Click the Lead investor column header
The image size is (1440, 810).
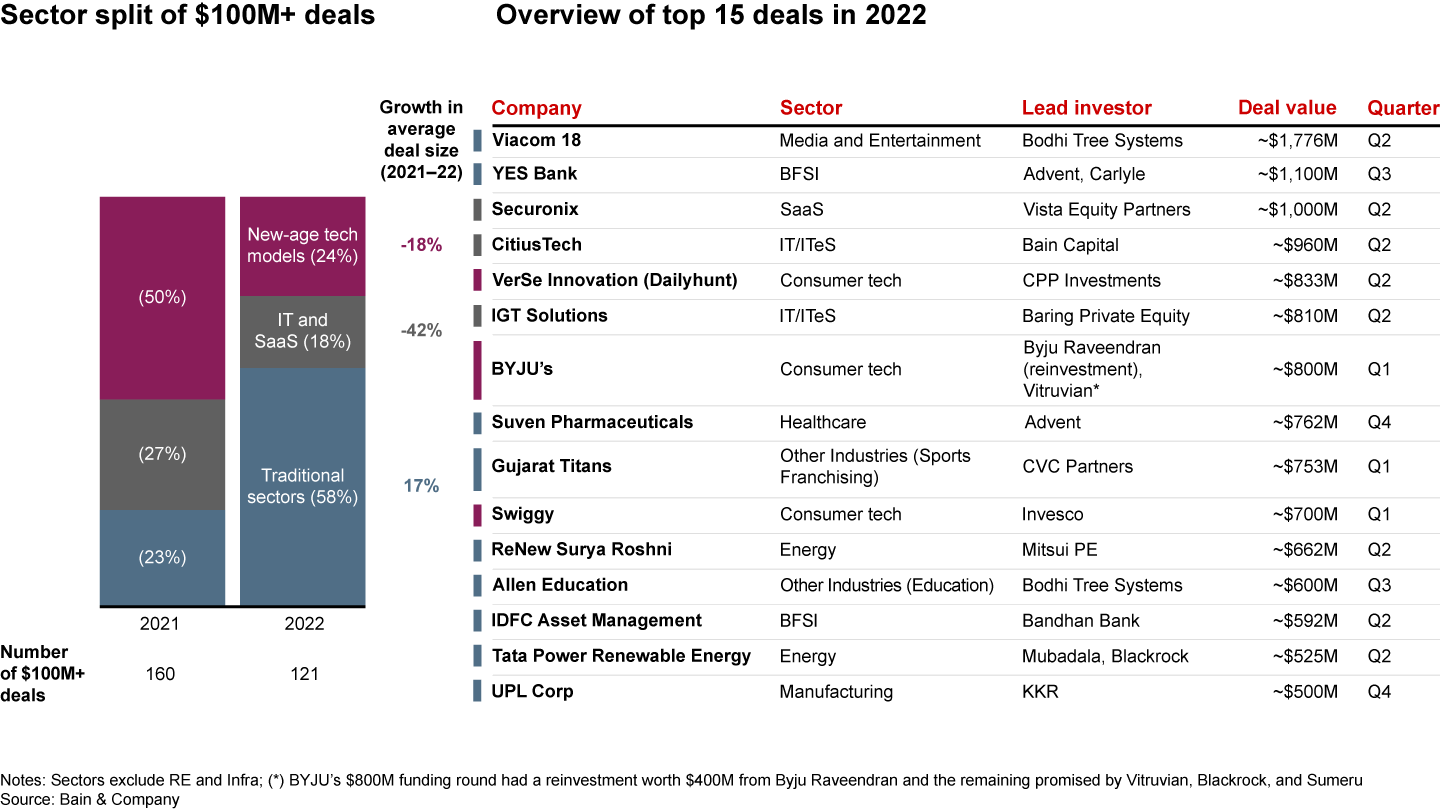tap(1086, 108)
